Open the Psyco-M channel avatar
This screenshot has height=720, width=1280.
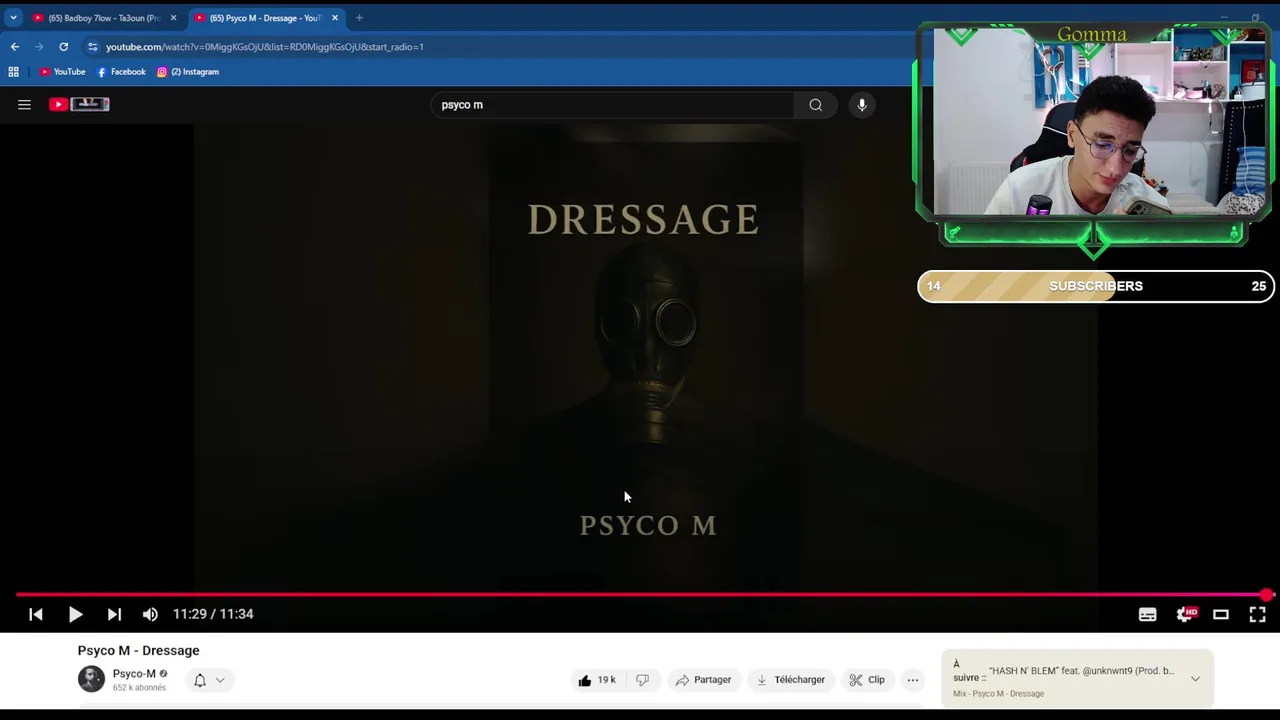91,679
